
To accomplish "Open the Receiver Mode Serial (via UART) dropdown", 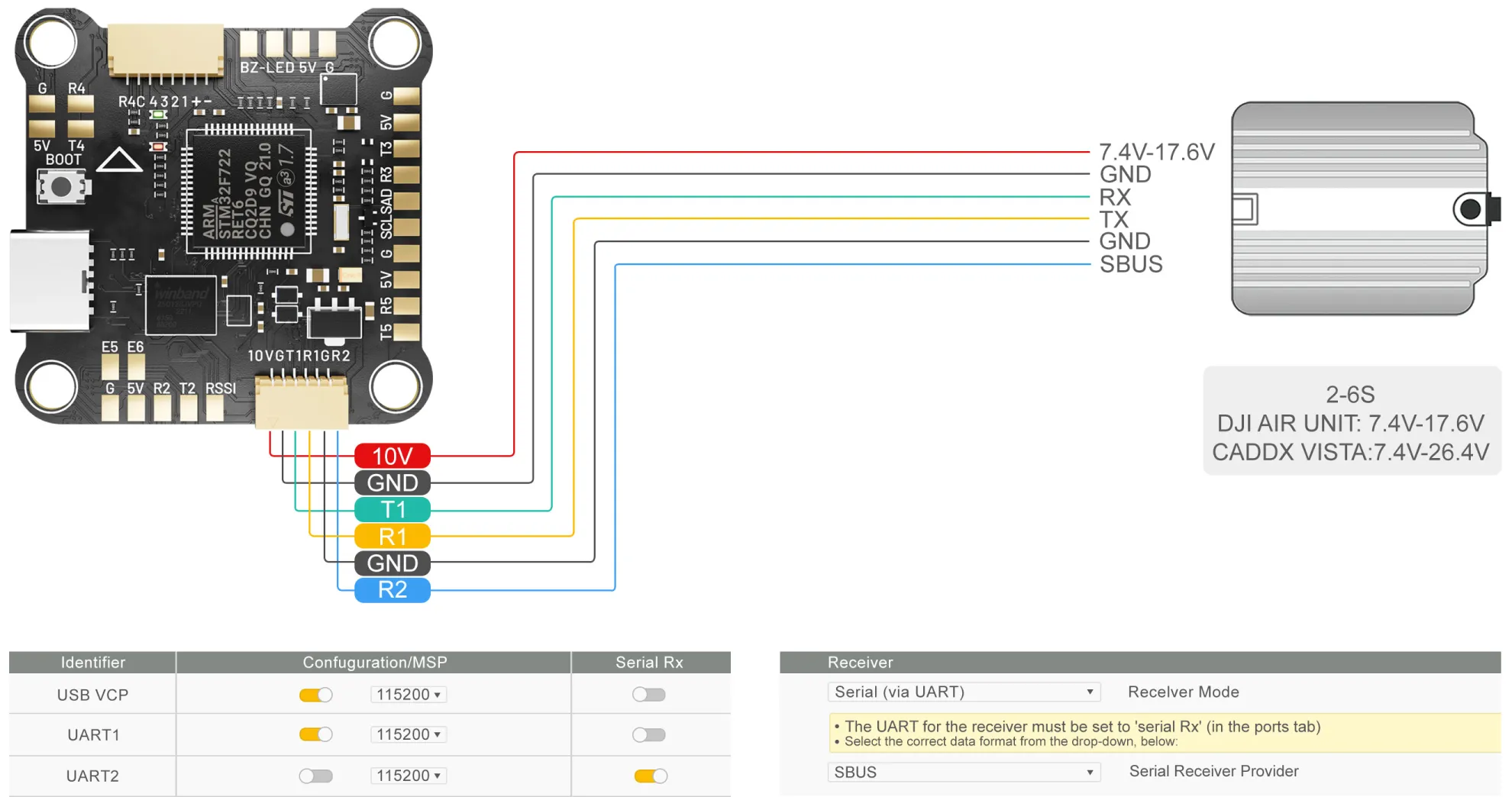I will click(x=964, y=692).
